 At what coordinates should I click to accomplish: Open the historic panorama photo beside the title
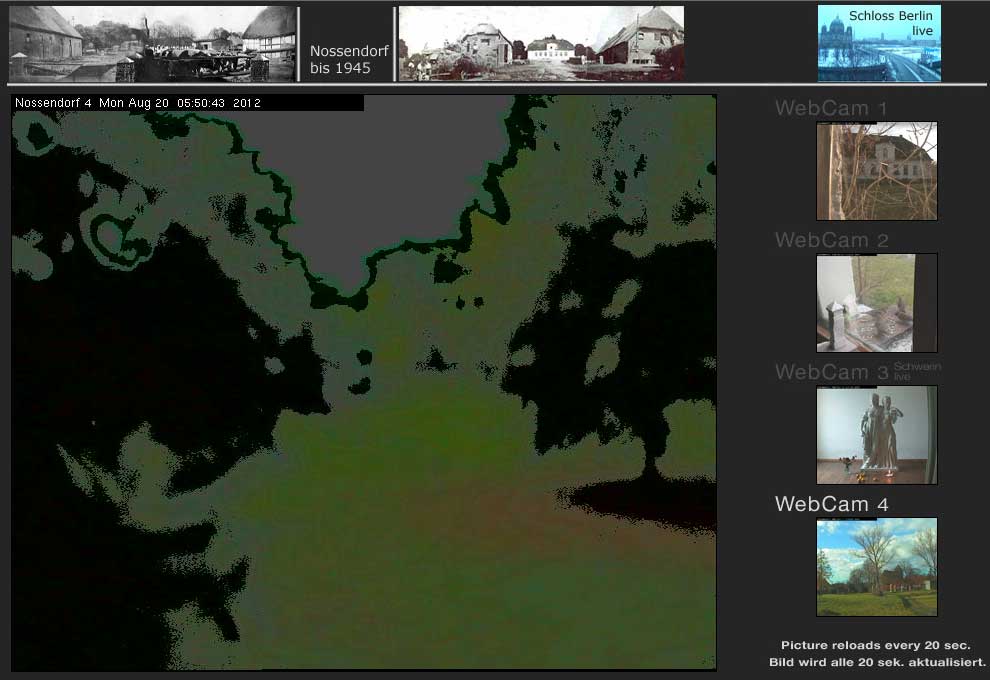540,44
